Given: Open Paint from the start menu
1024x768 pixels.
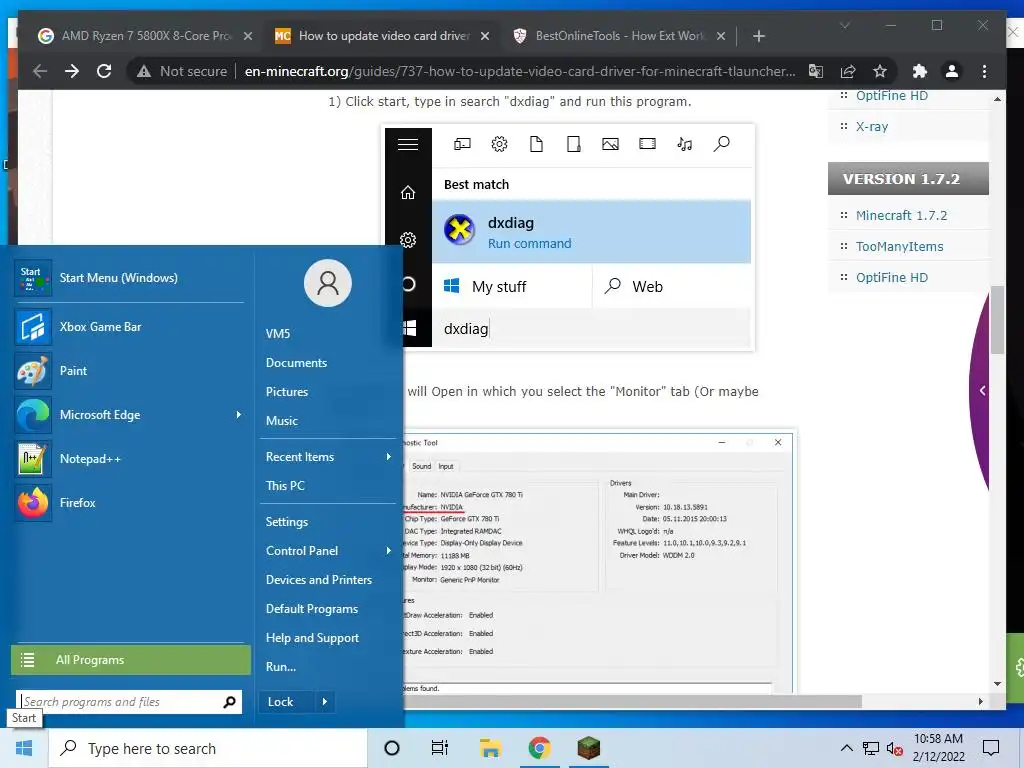Looking at the screenshot, I should 129,371.
